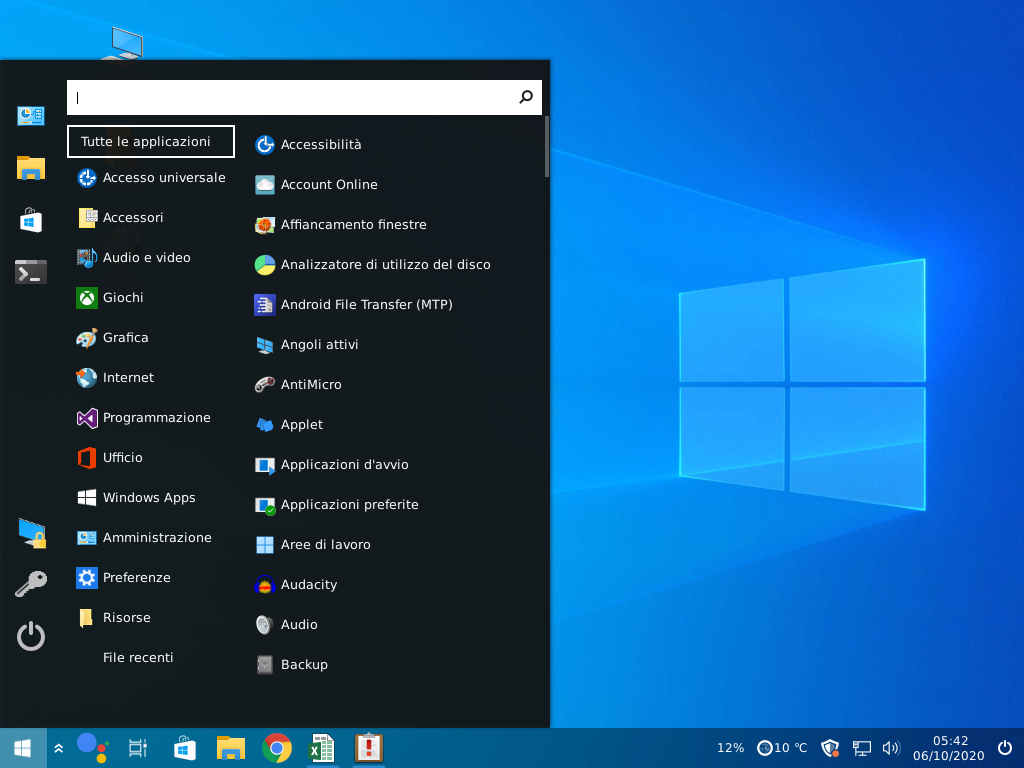Image resolution: width=1024 pixels, height=768 pixels.
Task: Open the store icon on the taskbar
Action: [x=185, y=748]
